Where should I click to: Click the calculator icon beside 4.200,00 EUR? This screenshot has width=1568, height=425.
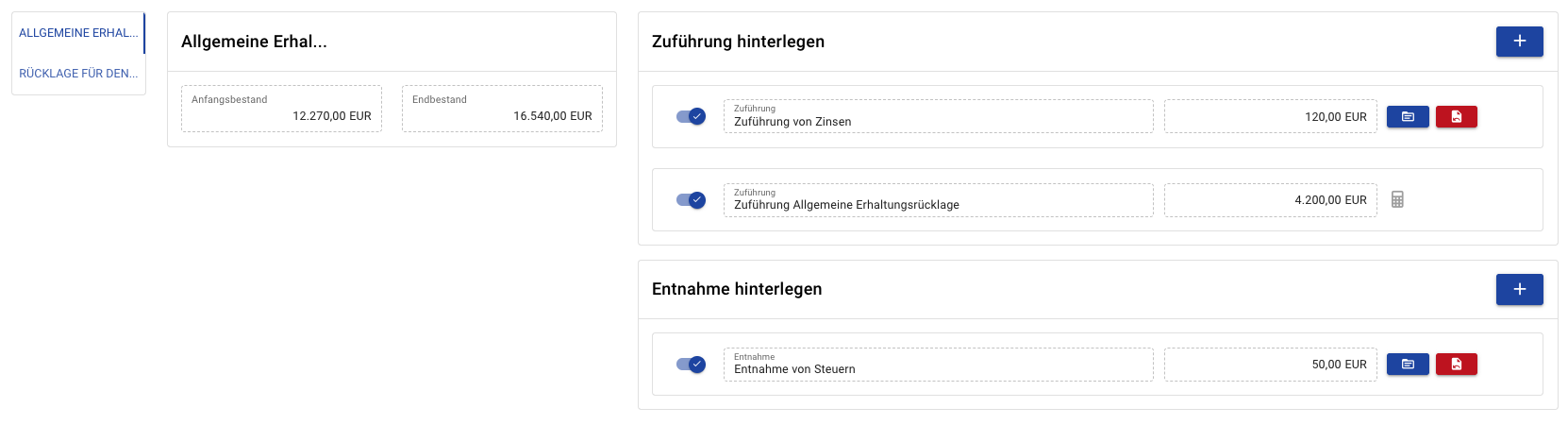click(1397, 199)
